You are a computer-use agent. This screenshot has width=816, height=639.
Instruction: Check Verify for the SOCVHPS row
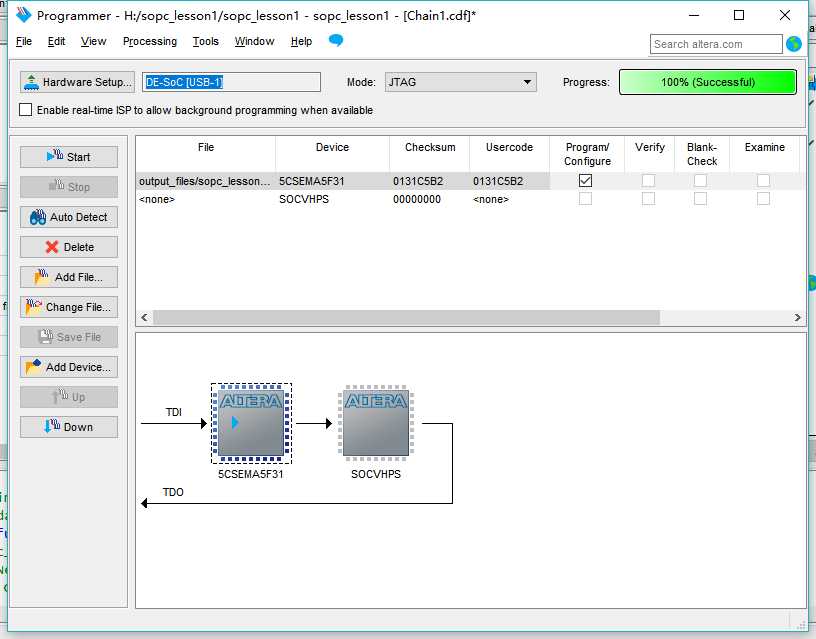pos(648,199)
